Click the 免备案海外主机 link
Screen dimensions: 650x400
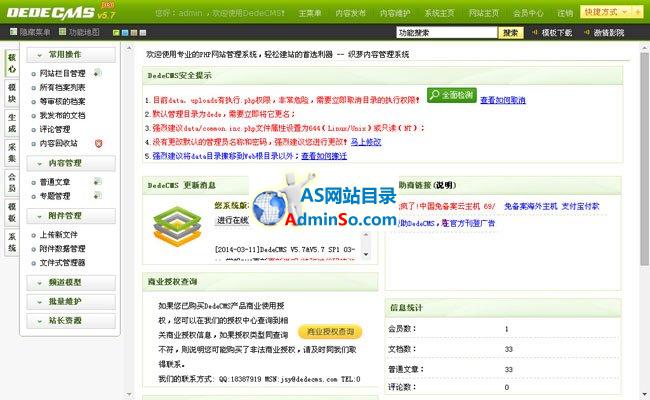click(530, 206)
